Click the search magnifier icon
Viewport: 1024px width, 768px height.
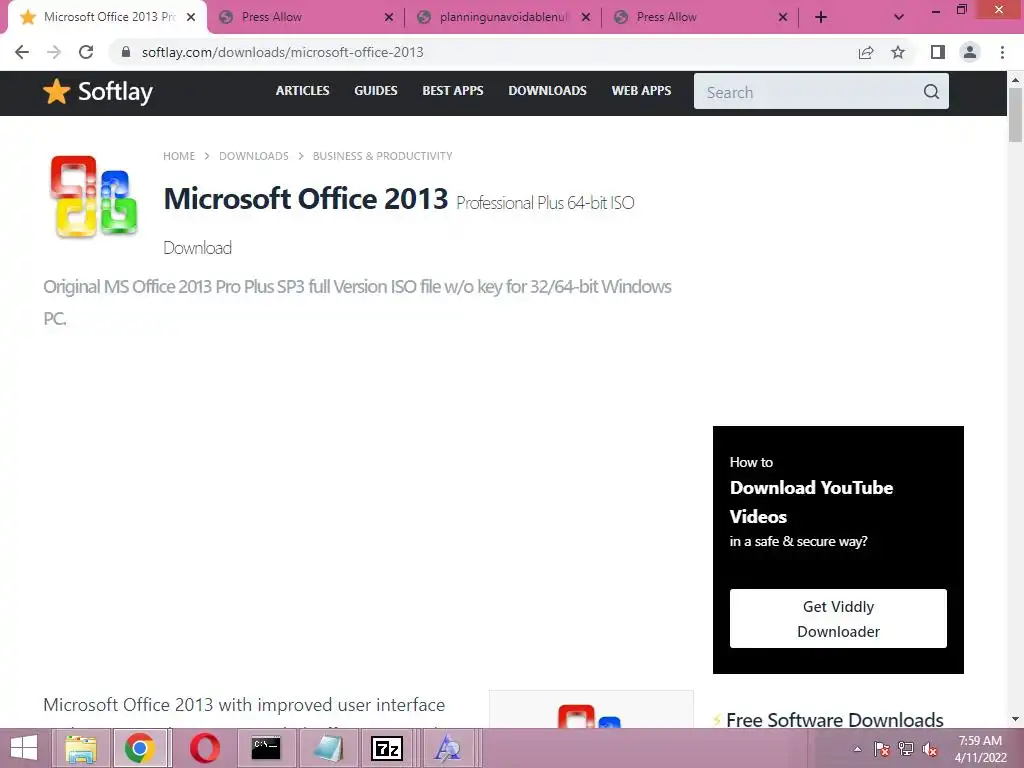(932, 91)
